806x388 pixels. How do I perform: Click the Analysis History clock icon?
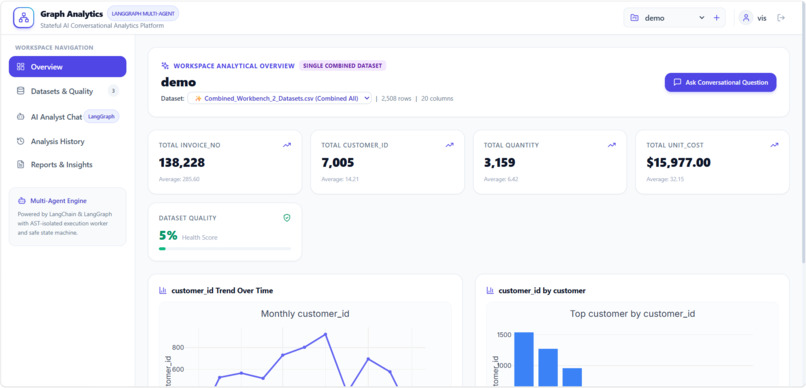click(21, 141)
